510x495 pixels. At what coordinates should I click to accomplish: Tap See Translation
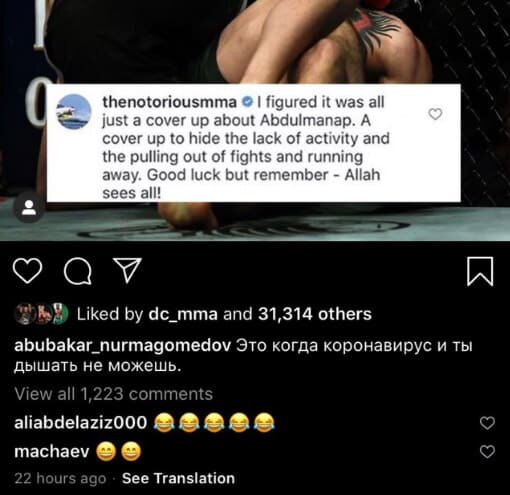coord(178,478)
